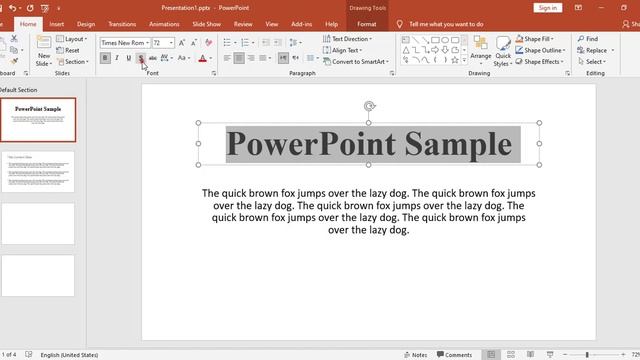This screenshot has width=640, height=360.
Task: Click the Copy icon
Action: point(13,50)
